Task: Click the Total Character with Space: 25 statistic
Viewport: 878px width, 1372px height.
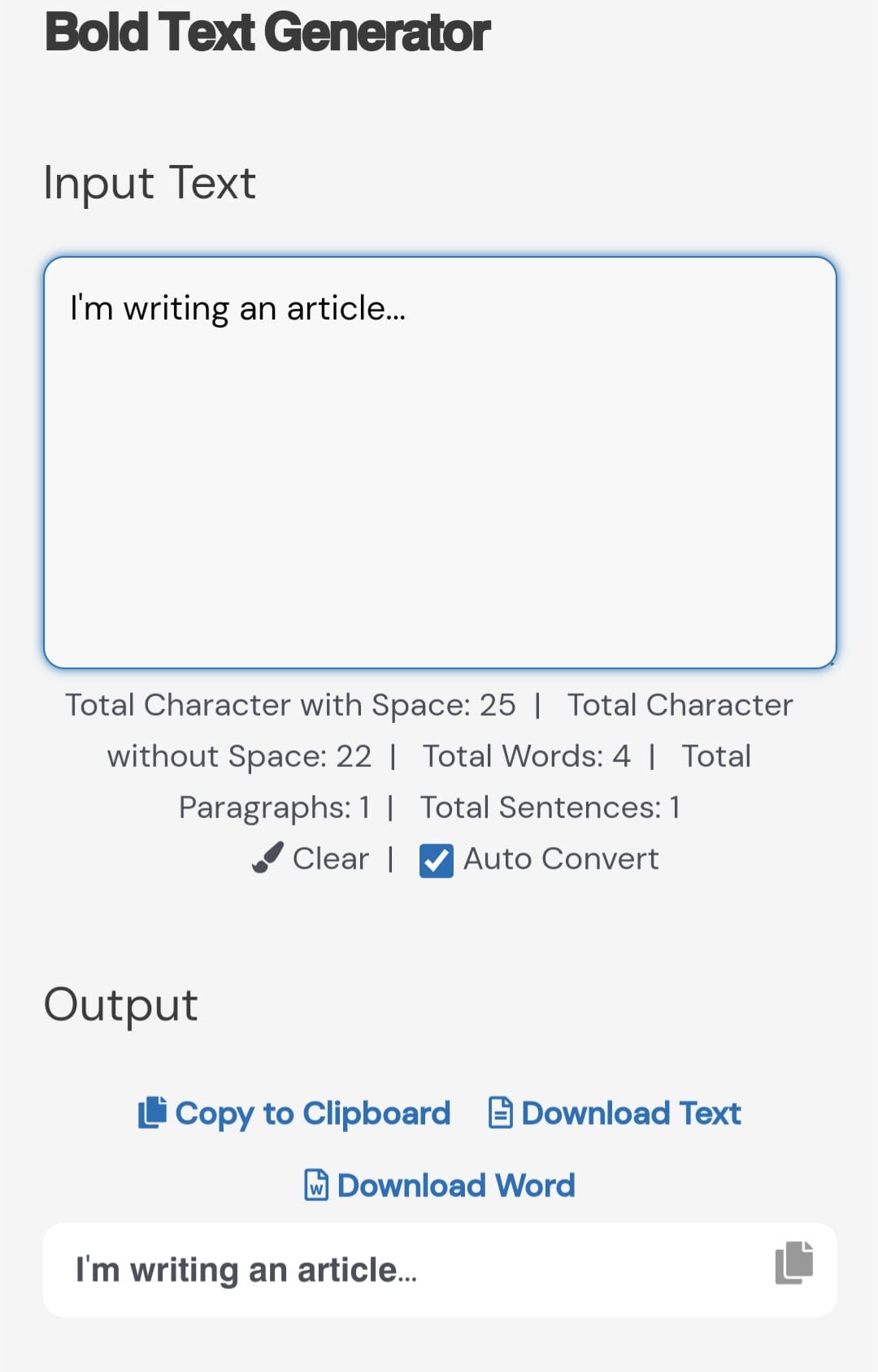Action: click(x=290, y=705)
